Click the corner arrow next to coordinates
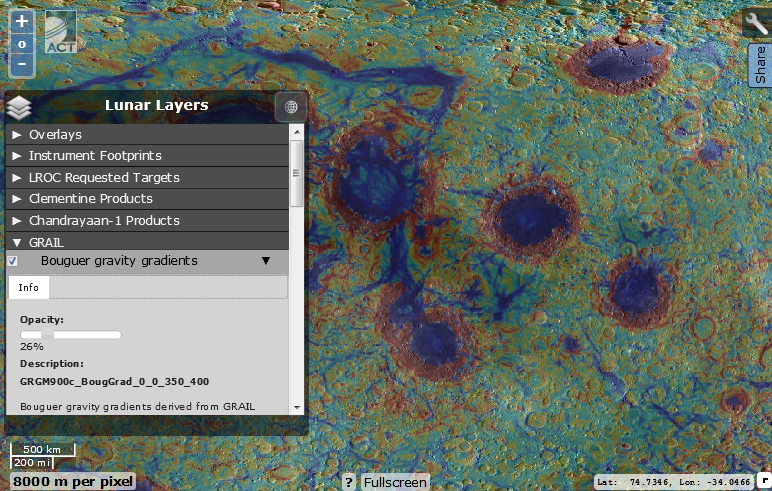Viewport: 772px width, 491px height. pos(765,480)
